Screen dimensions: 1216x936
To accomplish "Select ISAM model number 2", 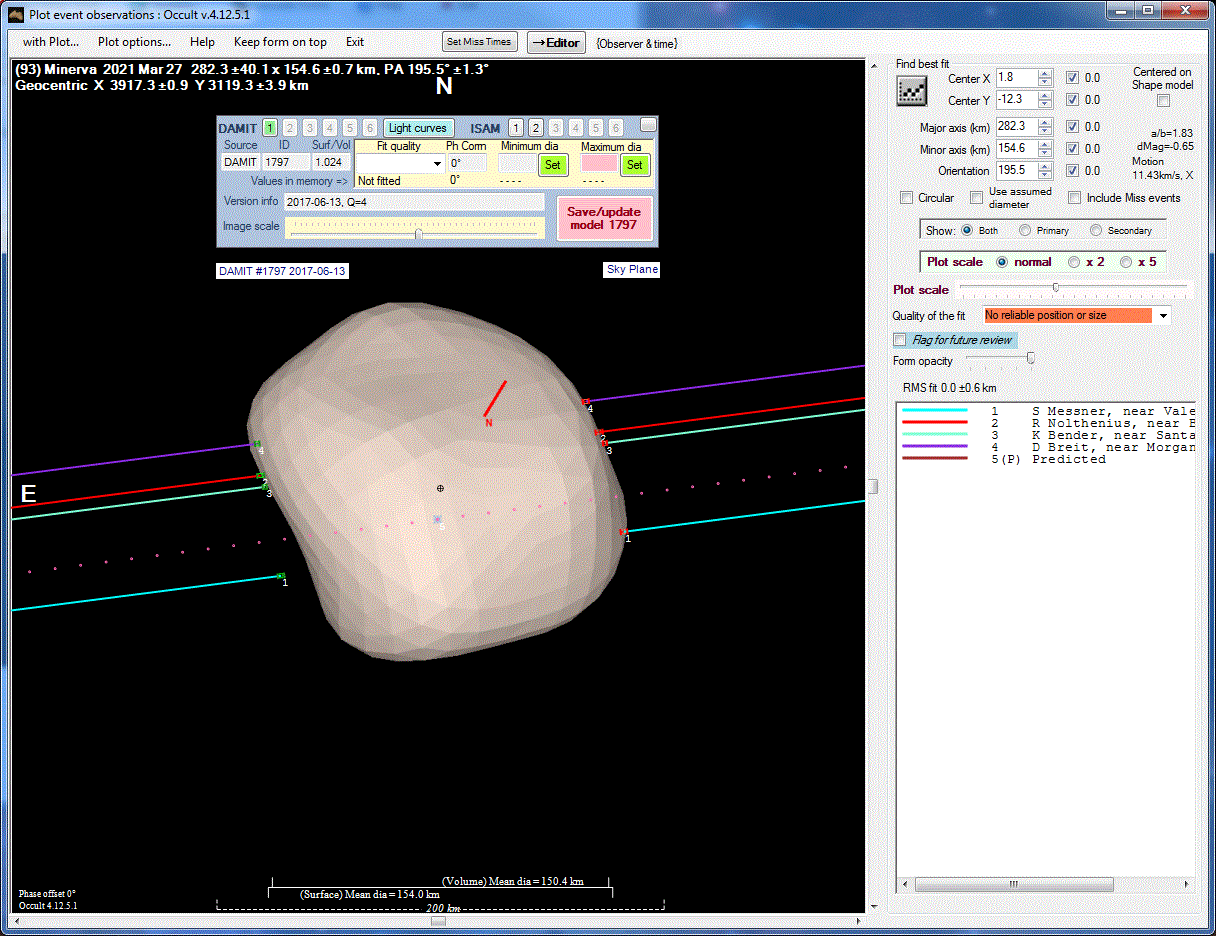I will click(x=535, y=128).
